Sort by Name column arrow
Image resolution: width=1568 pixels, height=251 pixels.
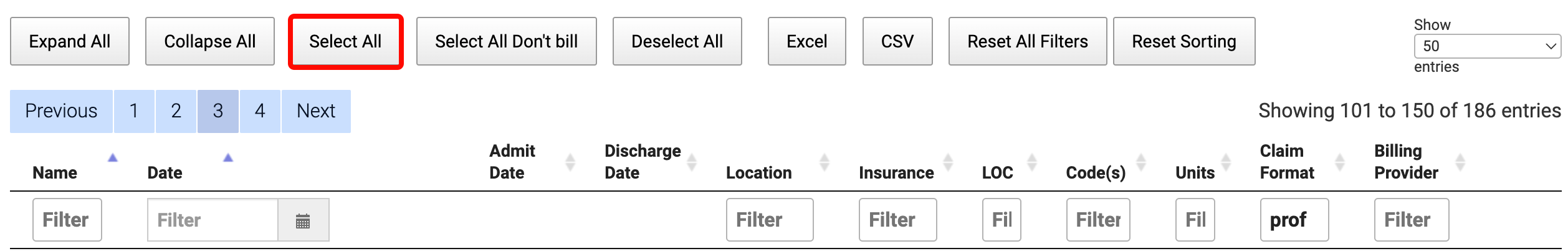click(x=113, y=159)
